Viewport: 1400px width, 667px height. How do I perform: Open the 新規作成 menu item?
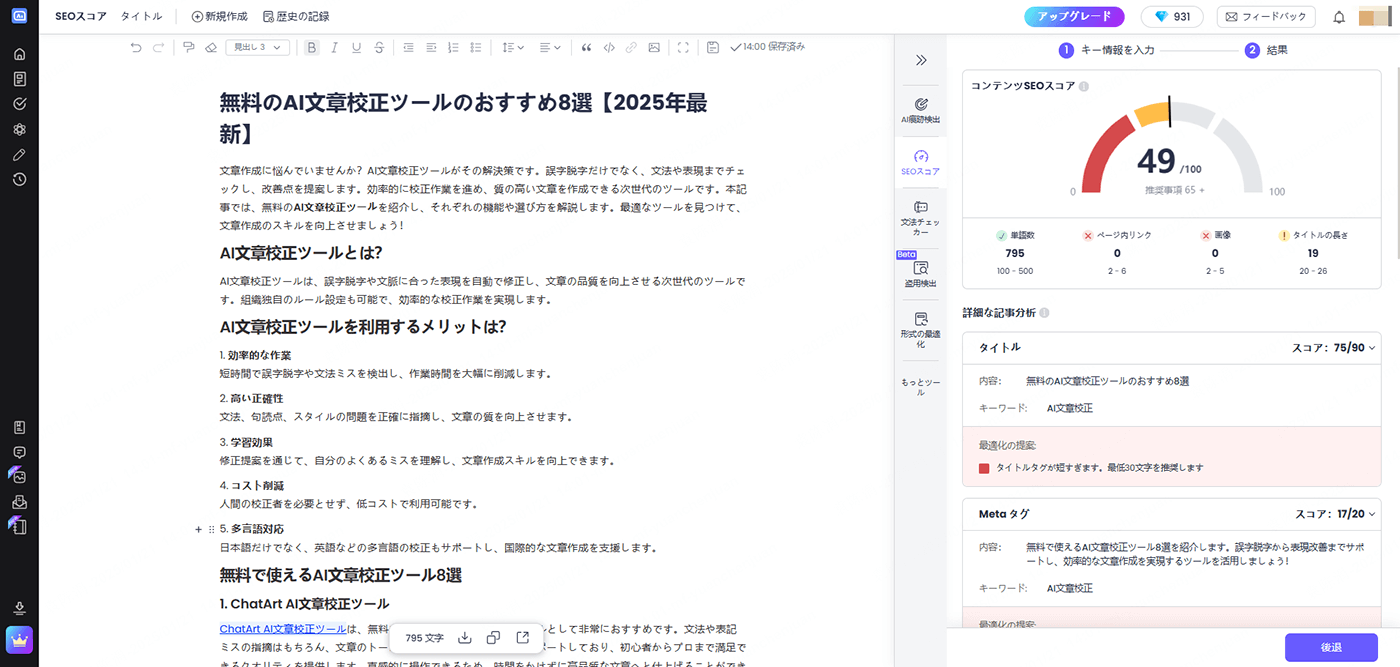click(219, 16)
